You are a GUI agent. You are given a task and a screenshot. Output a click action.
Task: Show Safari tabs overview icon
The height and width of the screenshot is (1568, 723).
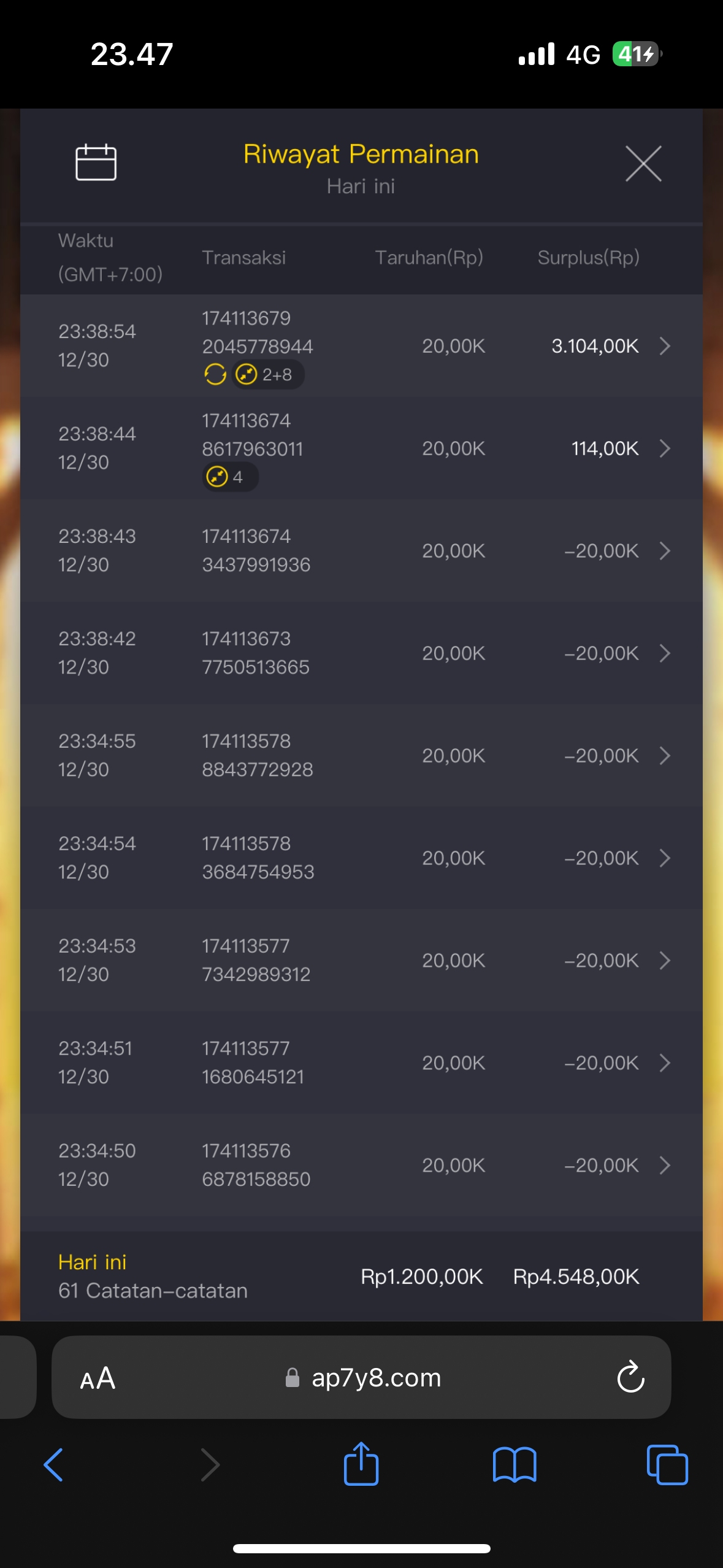coord(667,1464)
